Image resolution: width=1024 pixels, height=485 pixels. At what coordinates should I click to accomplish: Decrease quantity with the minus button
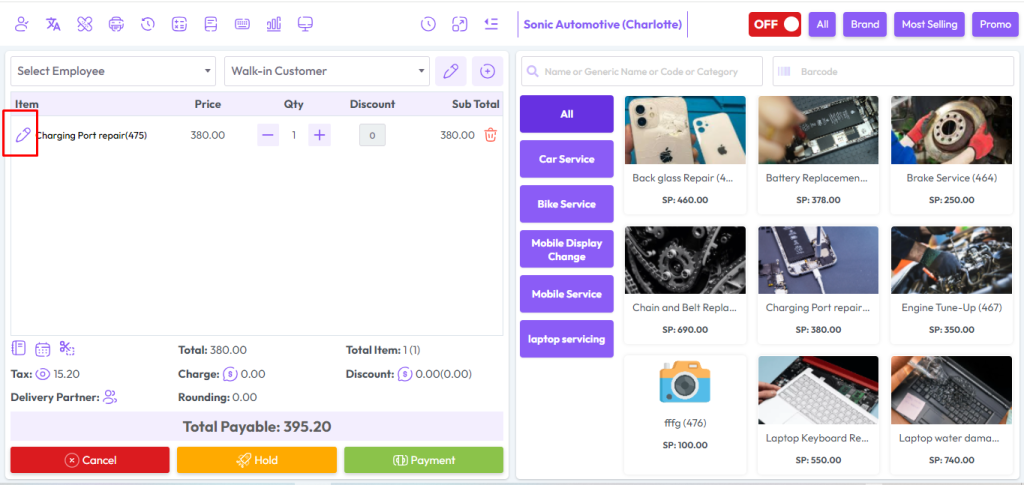click(x=268, y=135)
